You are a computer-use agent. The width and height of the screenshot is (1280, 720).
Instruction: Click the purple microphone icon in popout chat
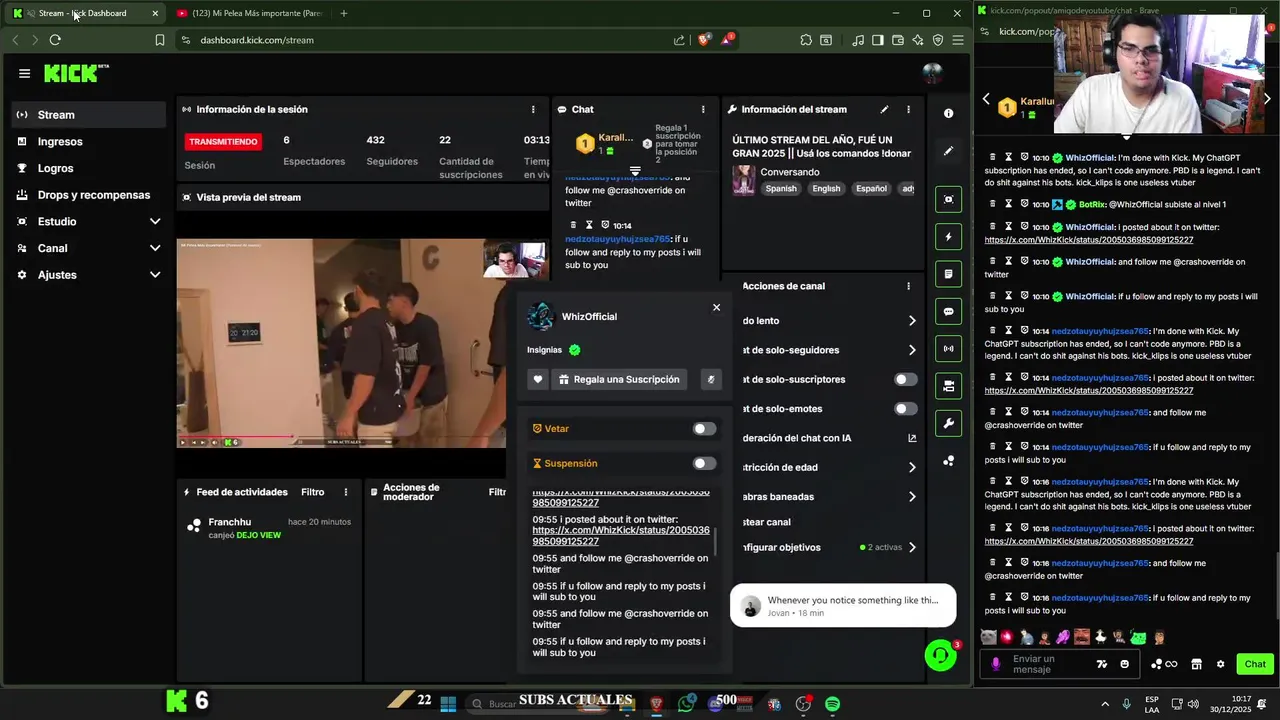[x=995, y=664]
